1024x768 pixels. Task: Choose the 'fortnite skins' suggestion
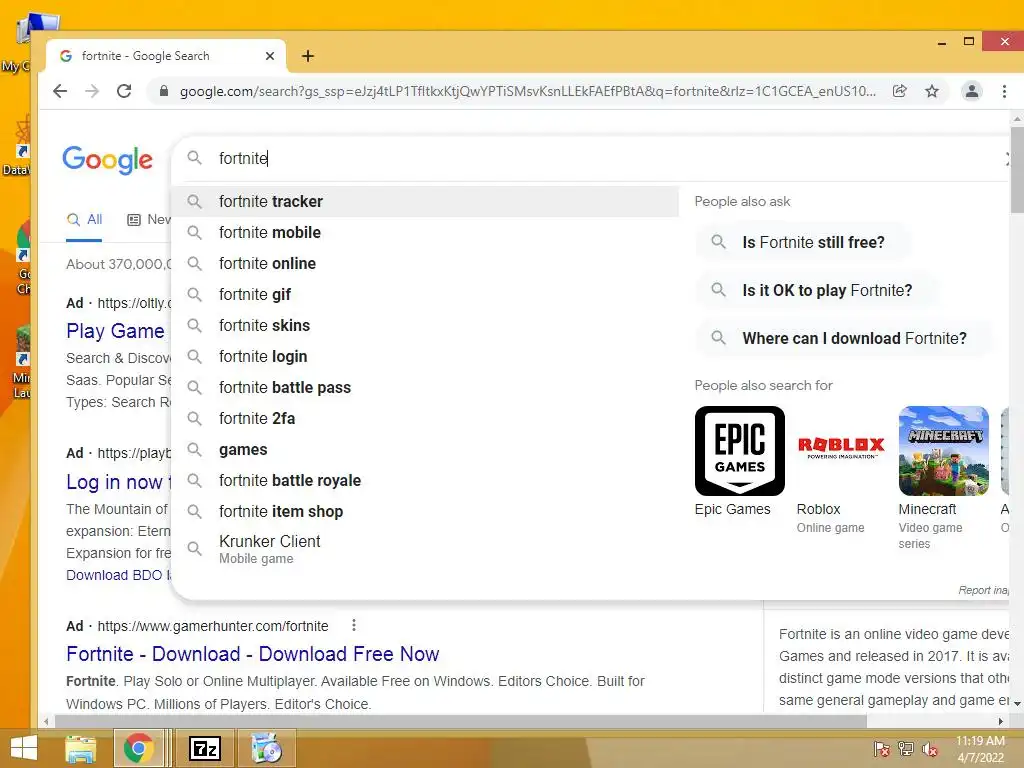coord(425,325)
